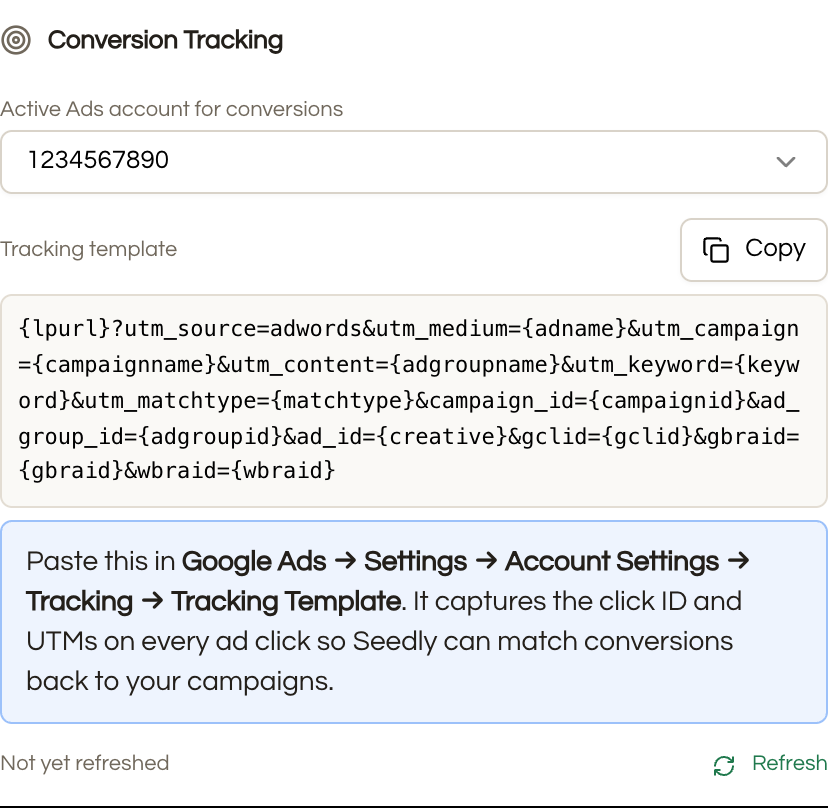This screenshot has height=808, width=828.
Task: Copy the tracking template
Action: (754, 249)
